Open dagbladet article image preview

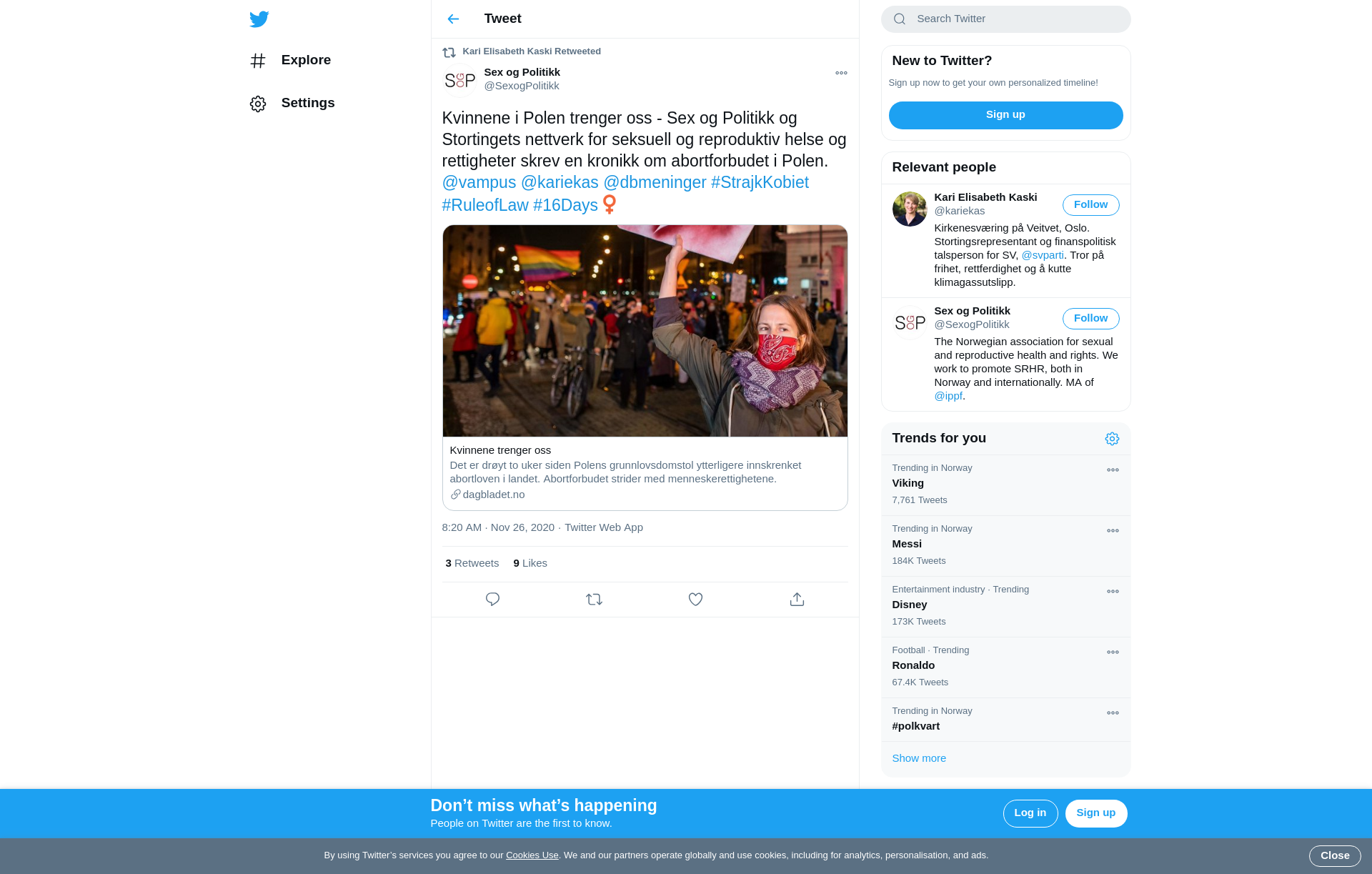click(645, 331)
